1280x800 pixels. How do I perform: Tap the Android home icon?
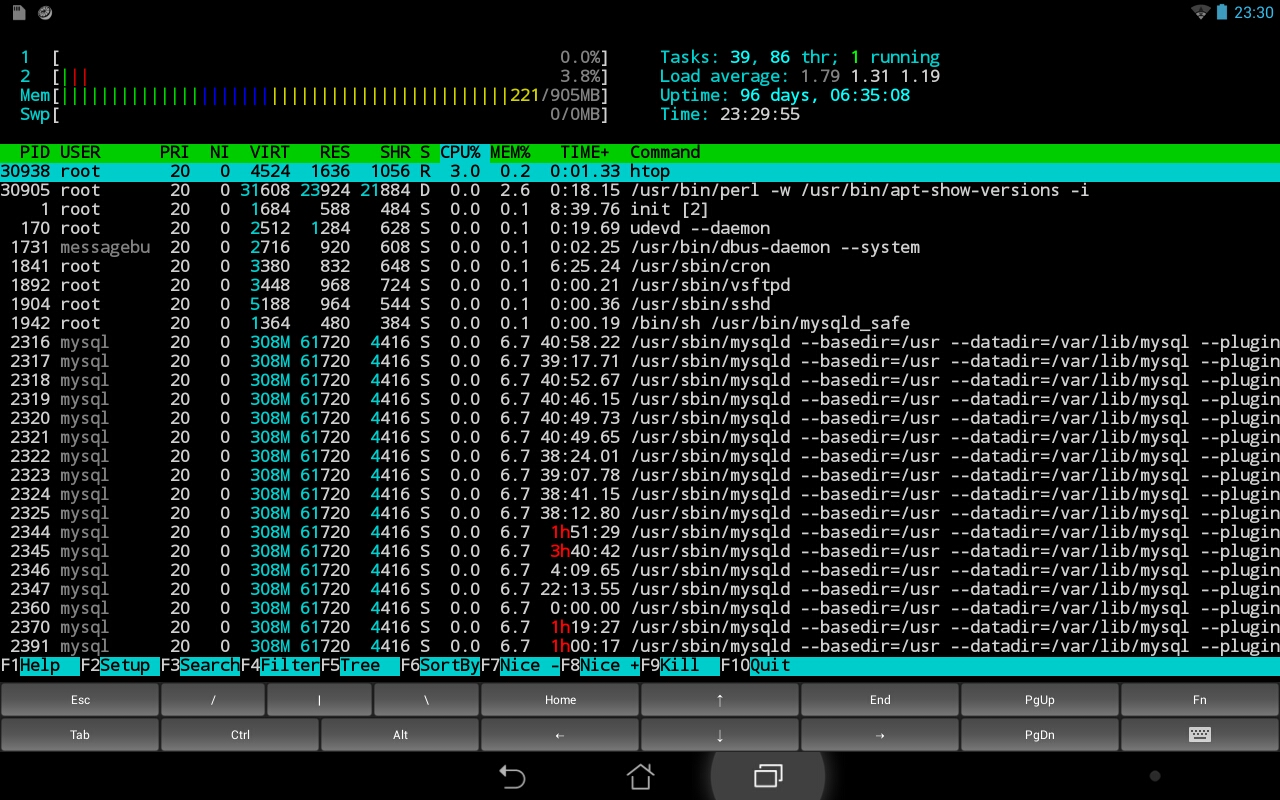[640, 776]
